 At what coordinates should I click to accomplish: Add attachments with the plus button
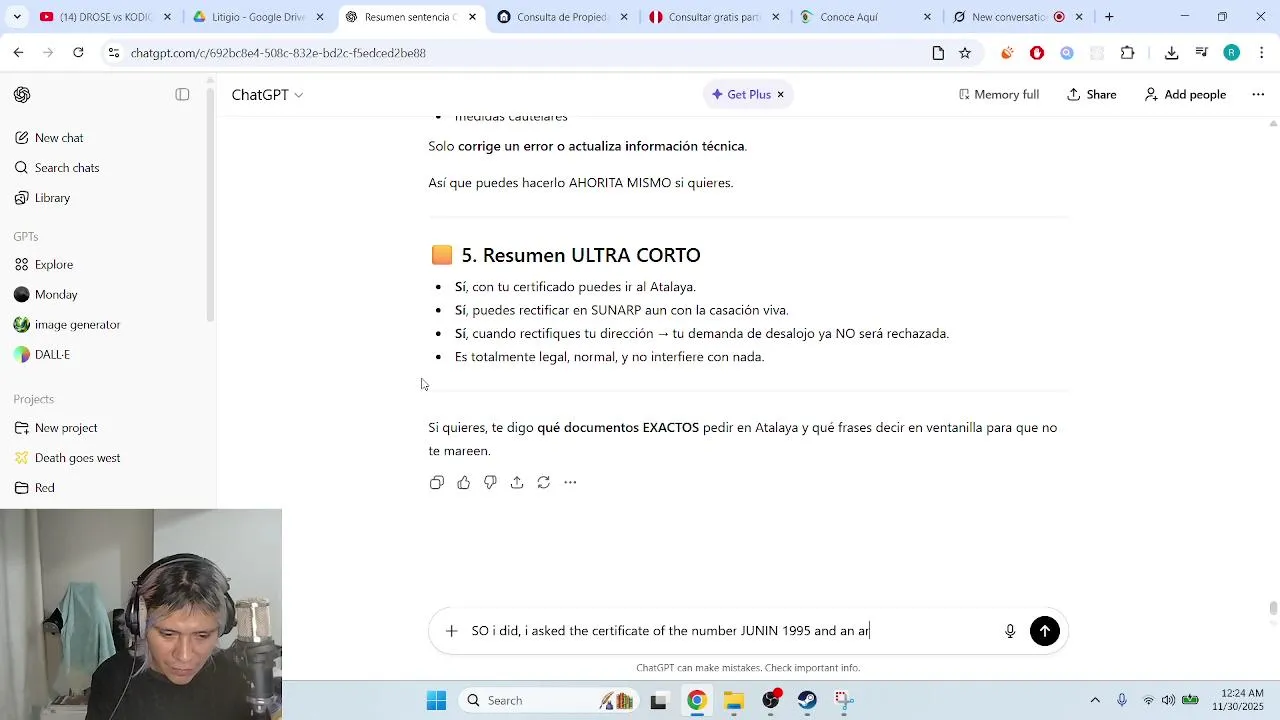[451, 631]
